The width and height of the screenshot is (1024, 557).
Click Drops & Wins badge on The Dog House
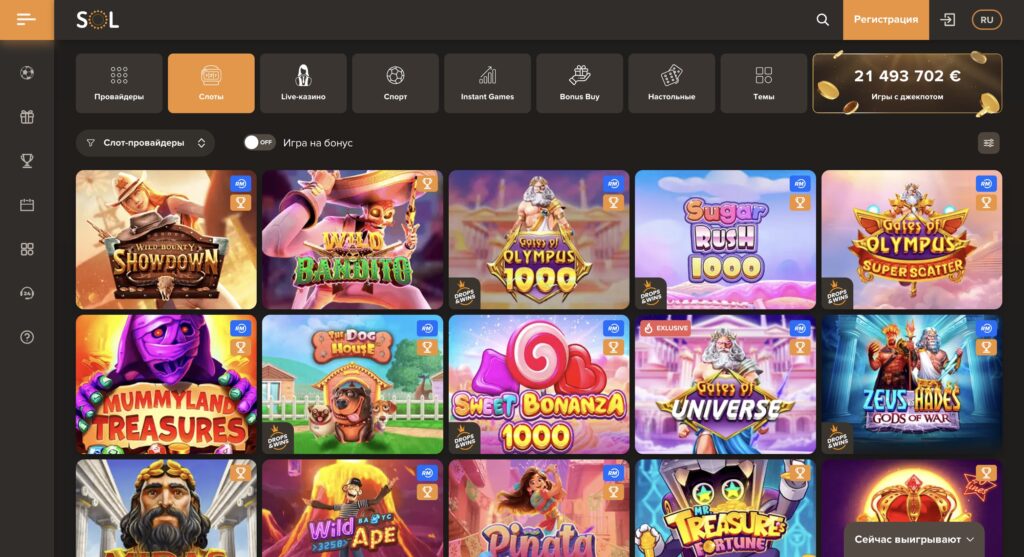[278, 439]
